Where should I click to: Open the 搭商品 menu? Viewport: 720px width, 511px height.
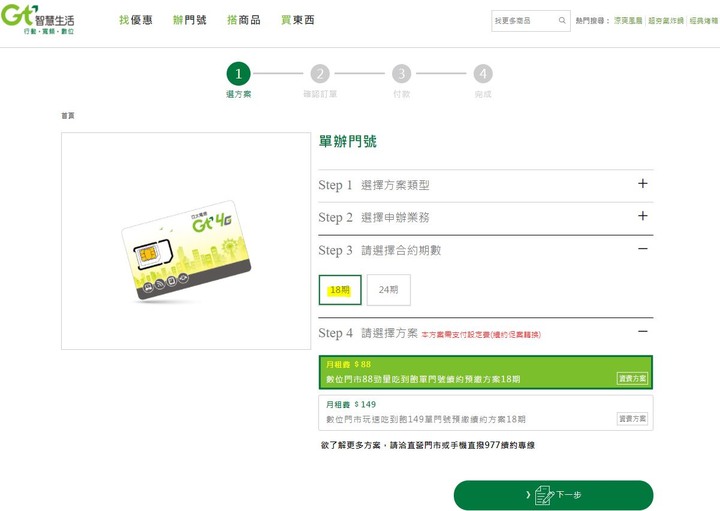coord(244,20)
